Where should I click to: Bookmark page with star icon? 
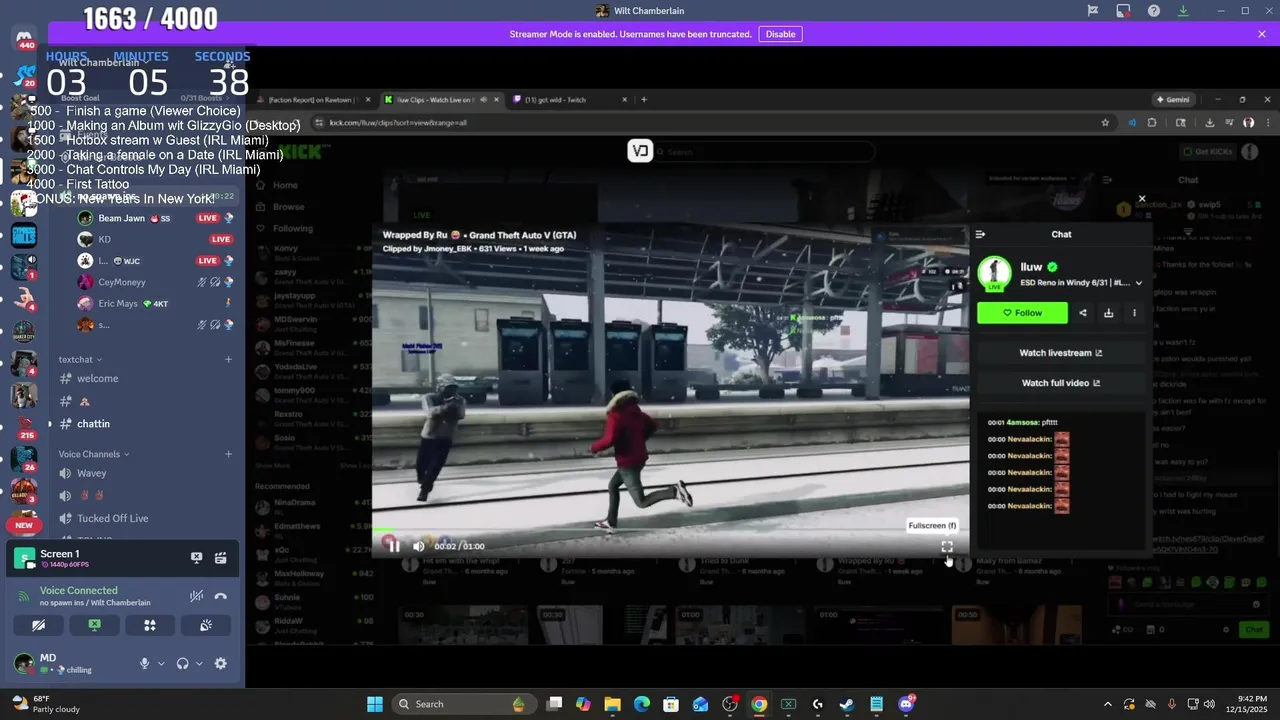tap(1105, 123)
